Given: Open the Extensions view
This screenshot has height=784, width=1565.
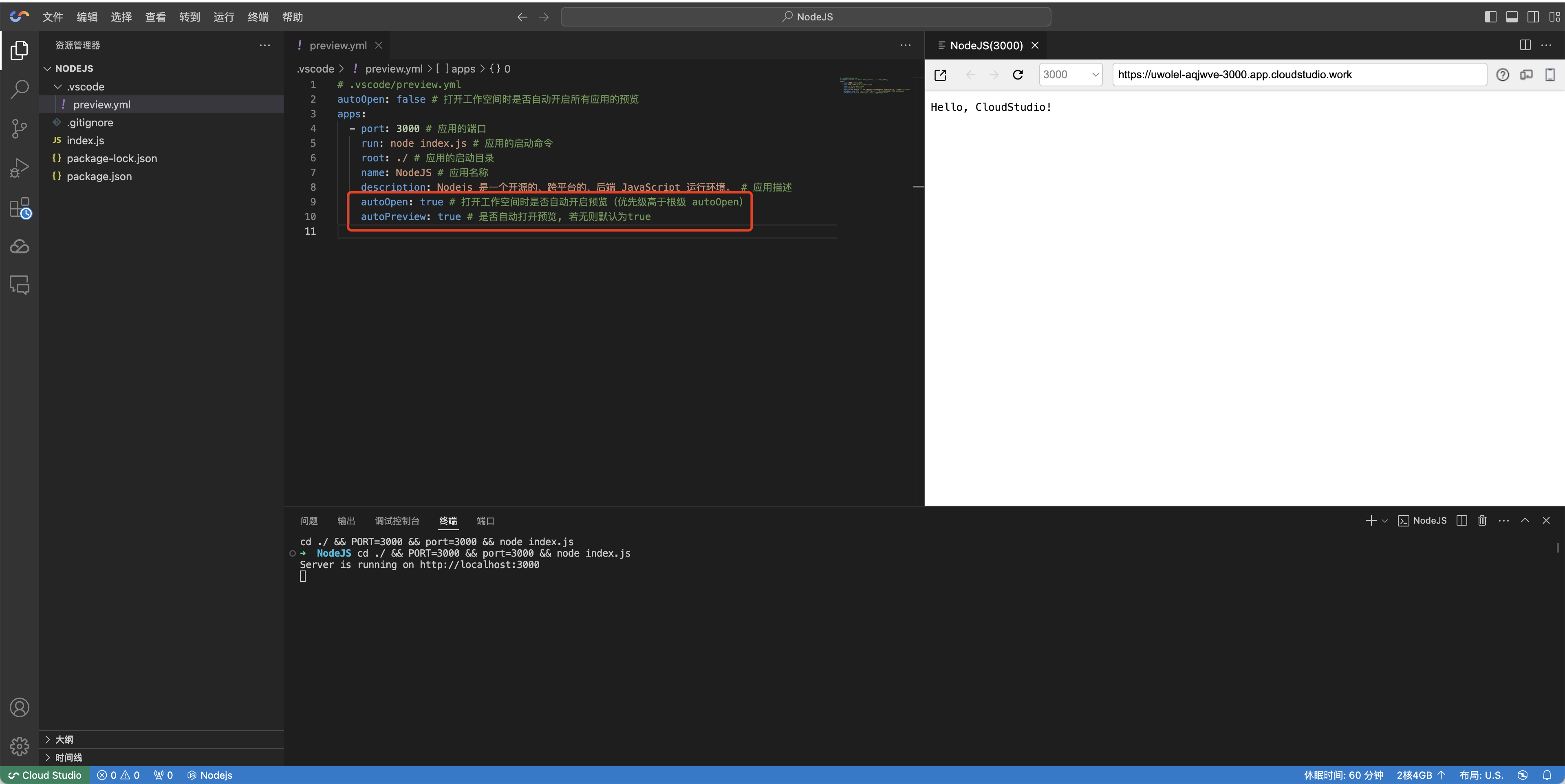Looking at the screenshot, I should point(20,208).
